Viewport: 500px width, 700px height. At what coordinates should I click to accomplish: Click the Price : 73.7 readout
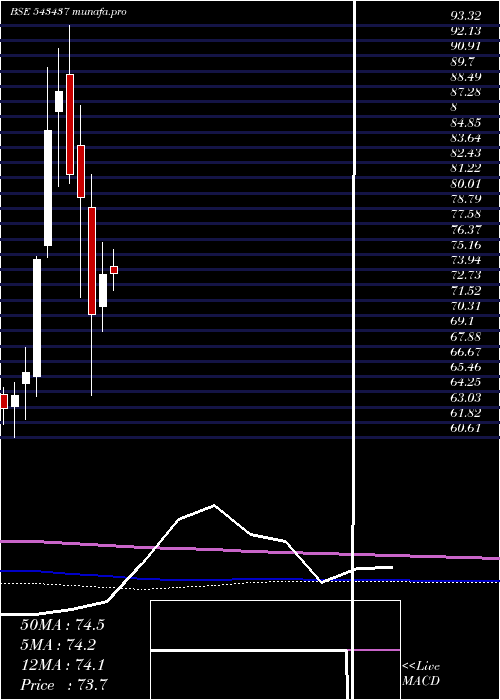click(64, 685)
